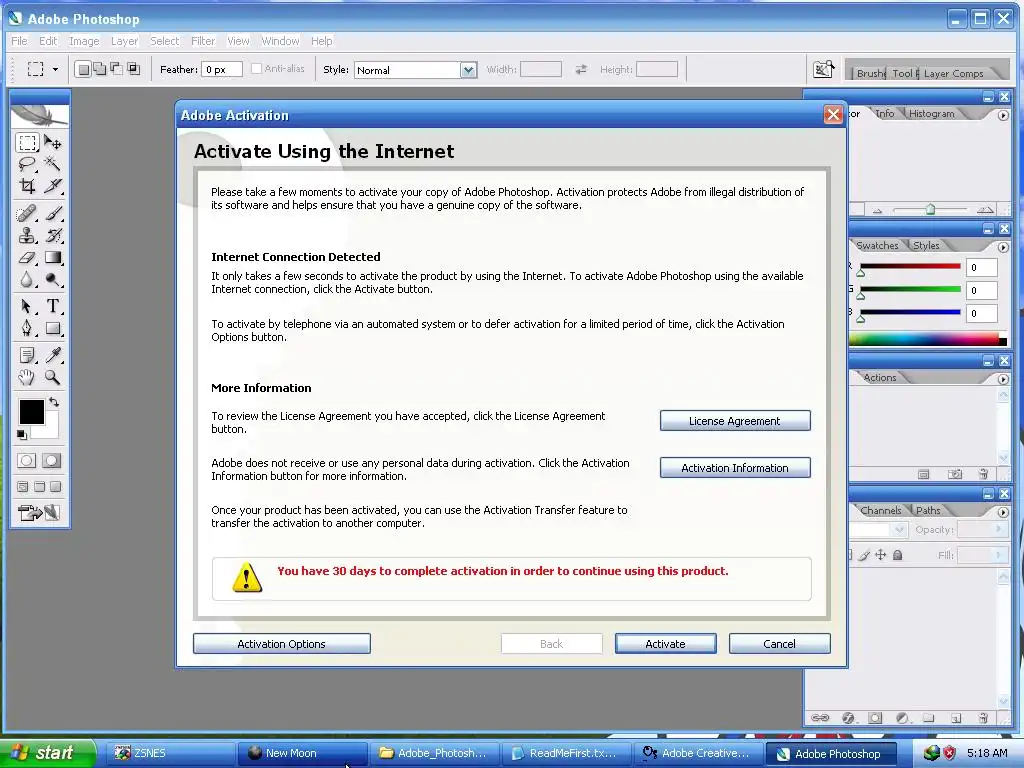Select the Type tool
Image resolution: width=1024 pixels, height=768 pixels.
tap(53, 306)
